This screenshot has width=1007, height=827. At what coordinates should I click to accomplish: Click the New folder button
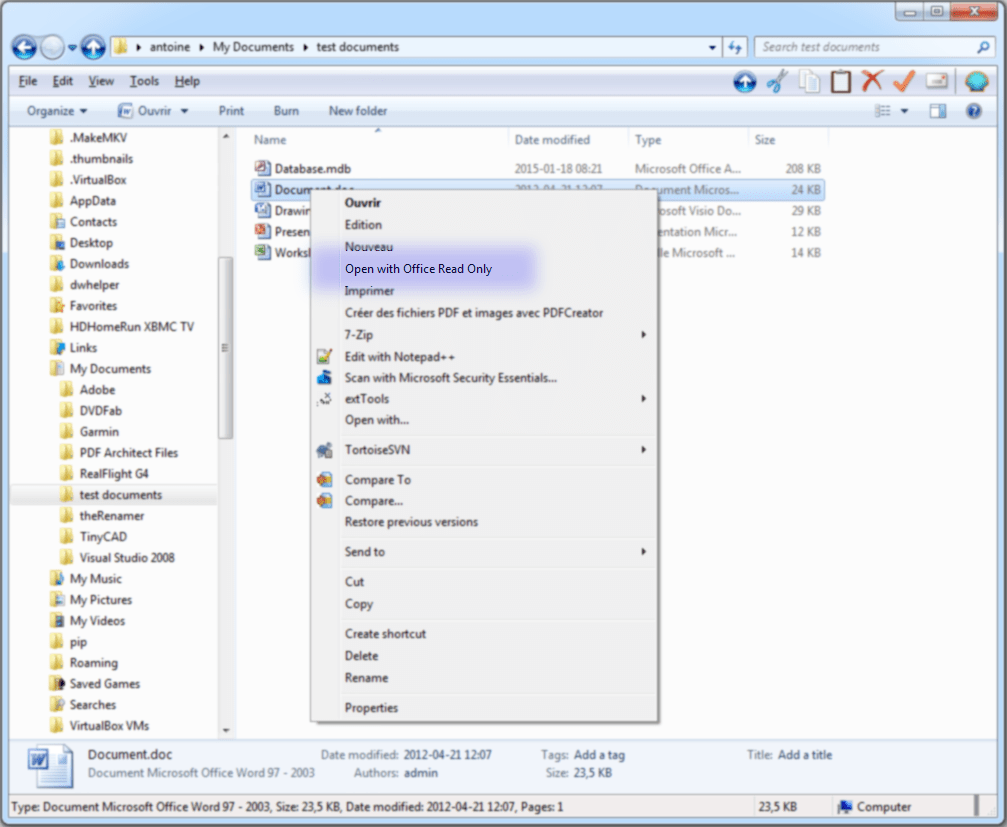point(357,110)
